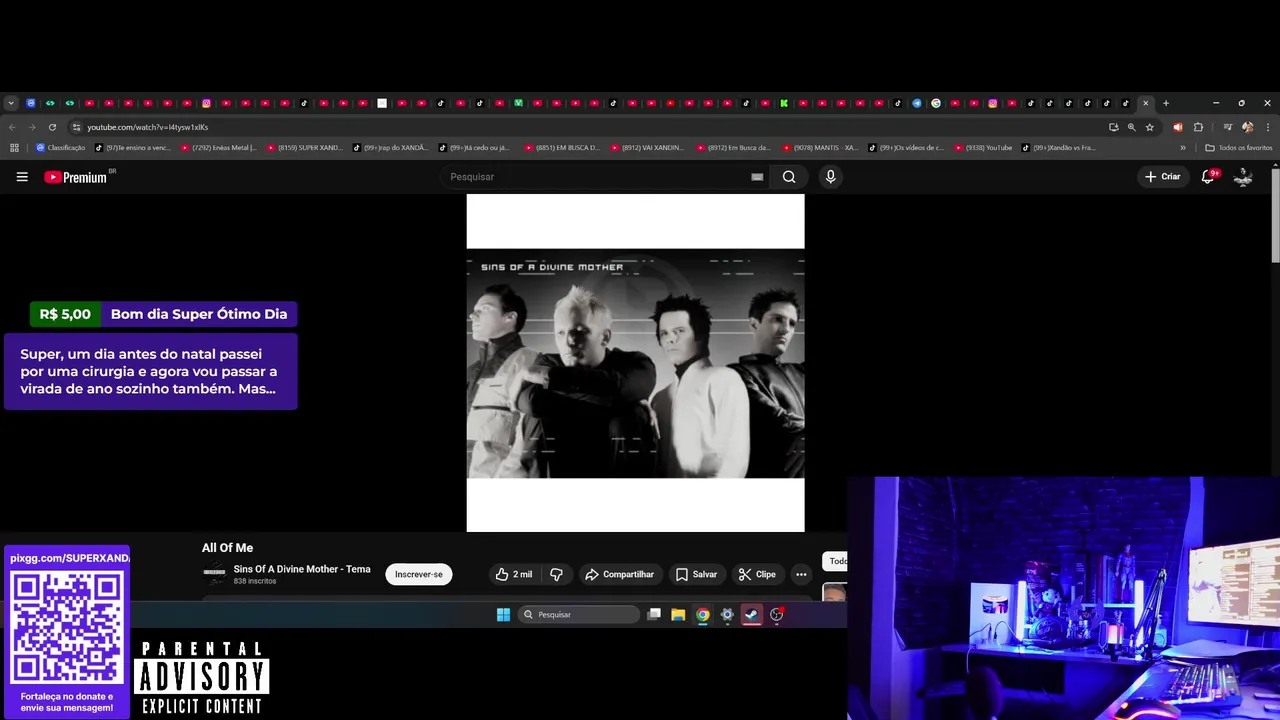The image size is (1280, 720).
Task: Open Chrome three-dot menu
Action: tap(1267, 127)
